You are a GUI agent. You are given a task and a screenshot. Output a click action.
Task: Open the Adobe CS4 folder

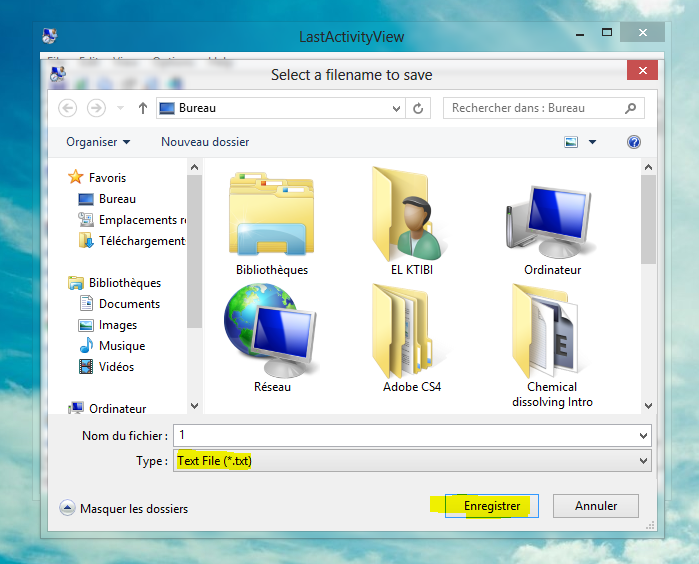click(x=411, y=331)
